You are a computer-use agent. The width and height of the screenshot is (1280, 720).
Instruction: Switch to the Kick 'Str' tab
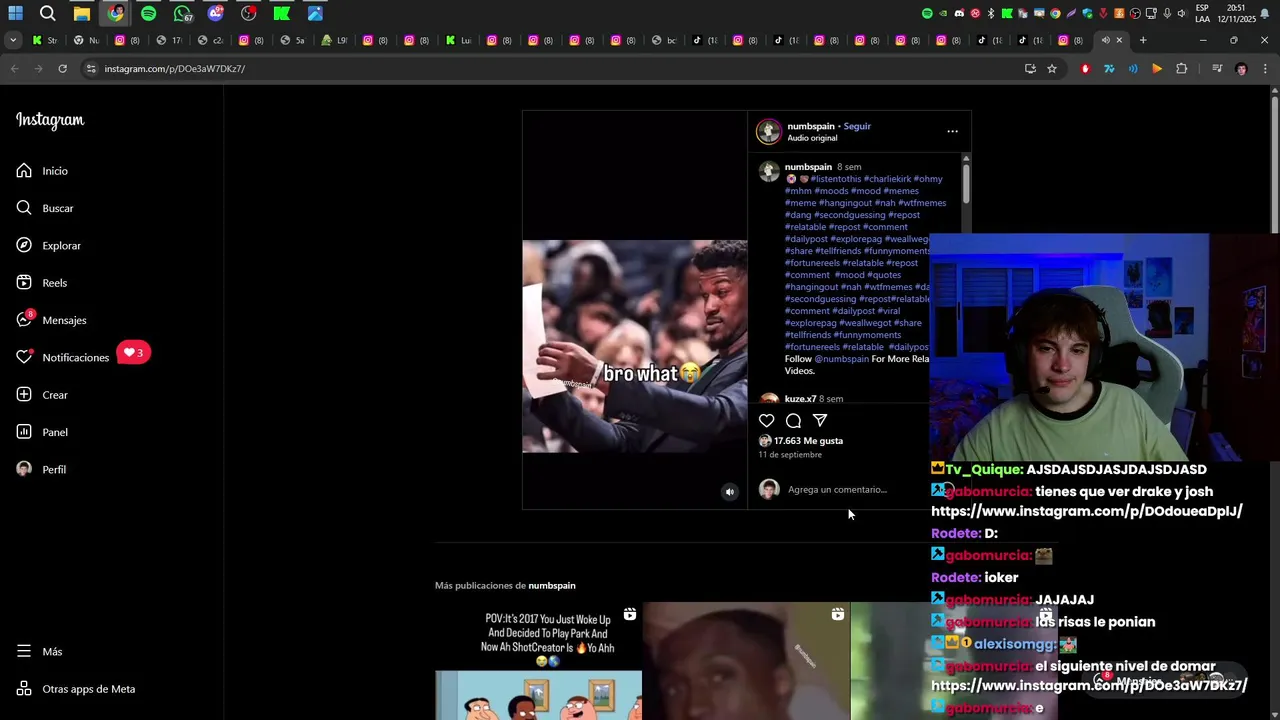point(45,40)
